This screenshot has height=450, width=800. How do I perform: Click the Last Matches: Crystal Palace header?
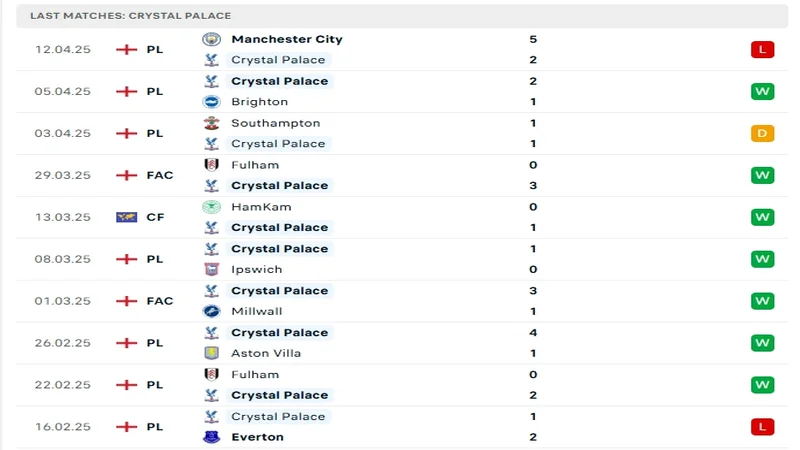pos(131,16)
